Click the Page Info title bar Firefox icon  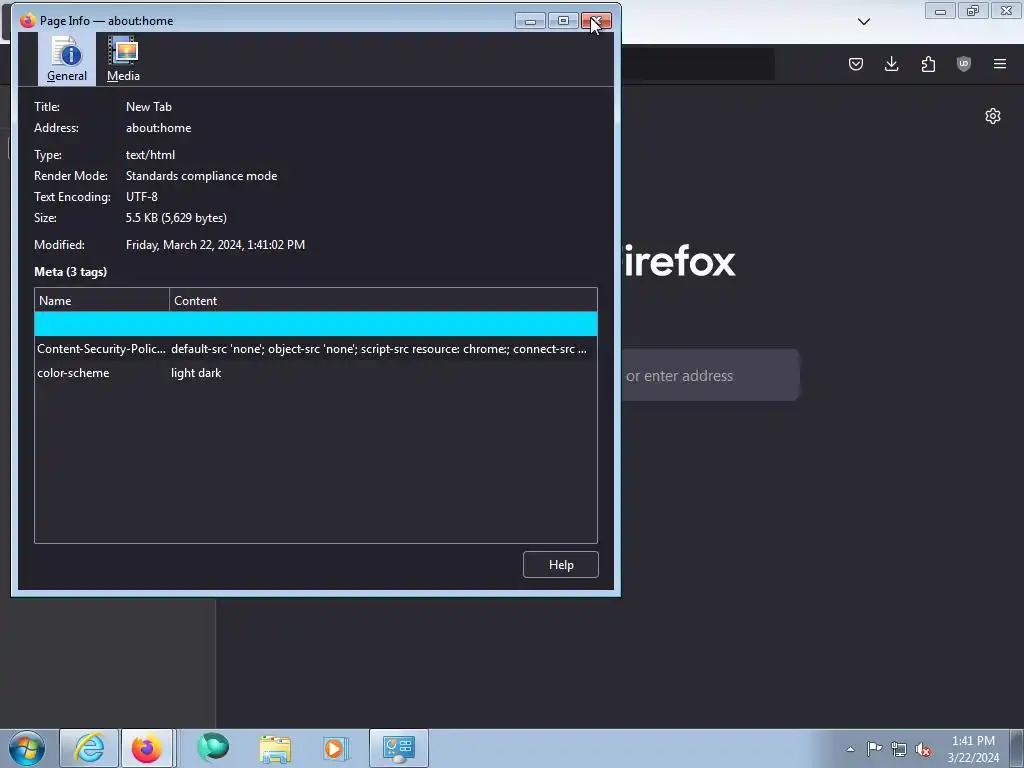click(x=27, y=21)
